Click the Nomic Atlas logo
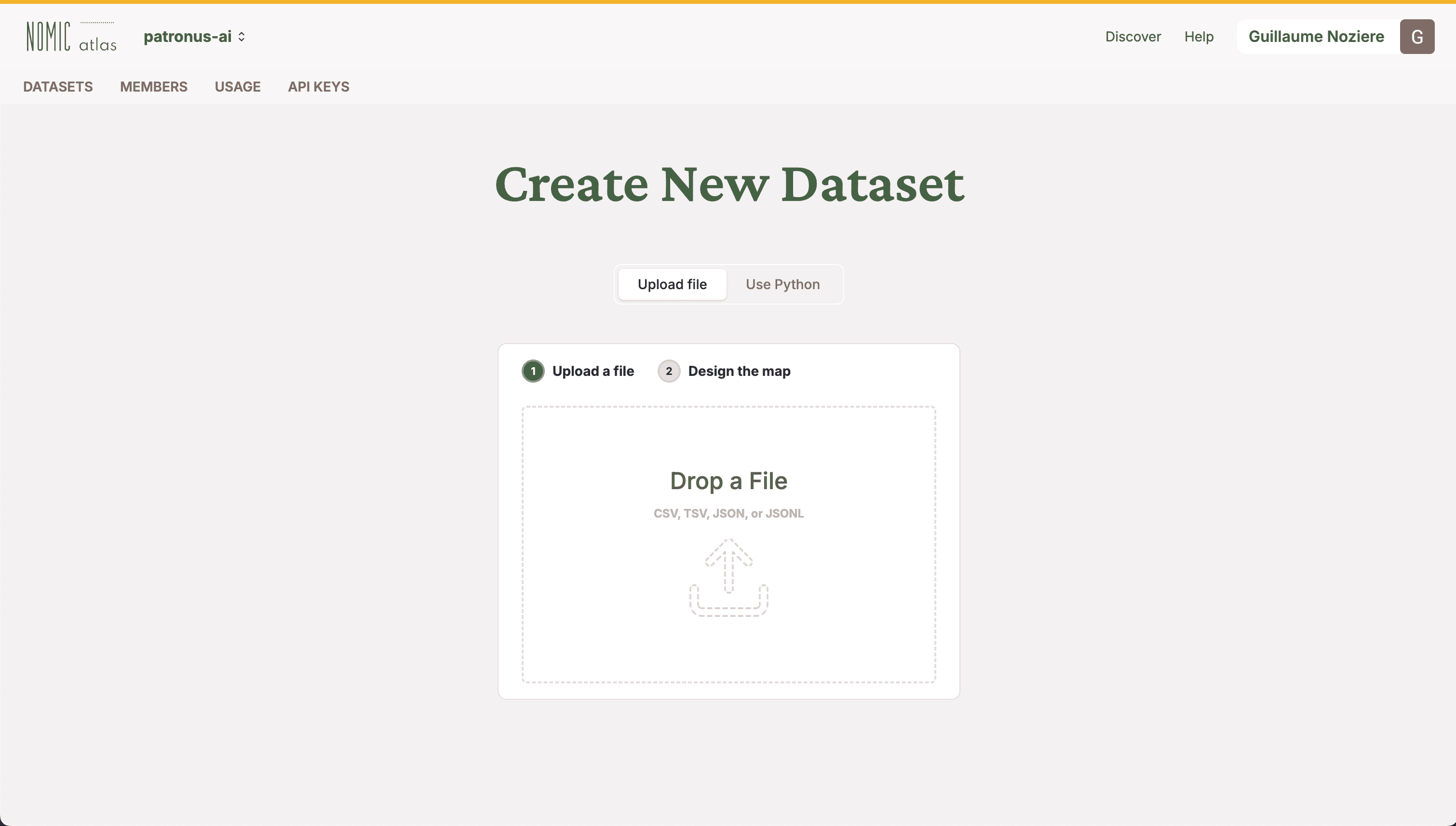The width and height of the screenshot is (1456, 826). click(x=71, y=37)
